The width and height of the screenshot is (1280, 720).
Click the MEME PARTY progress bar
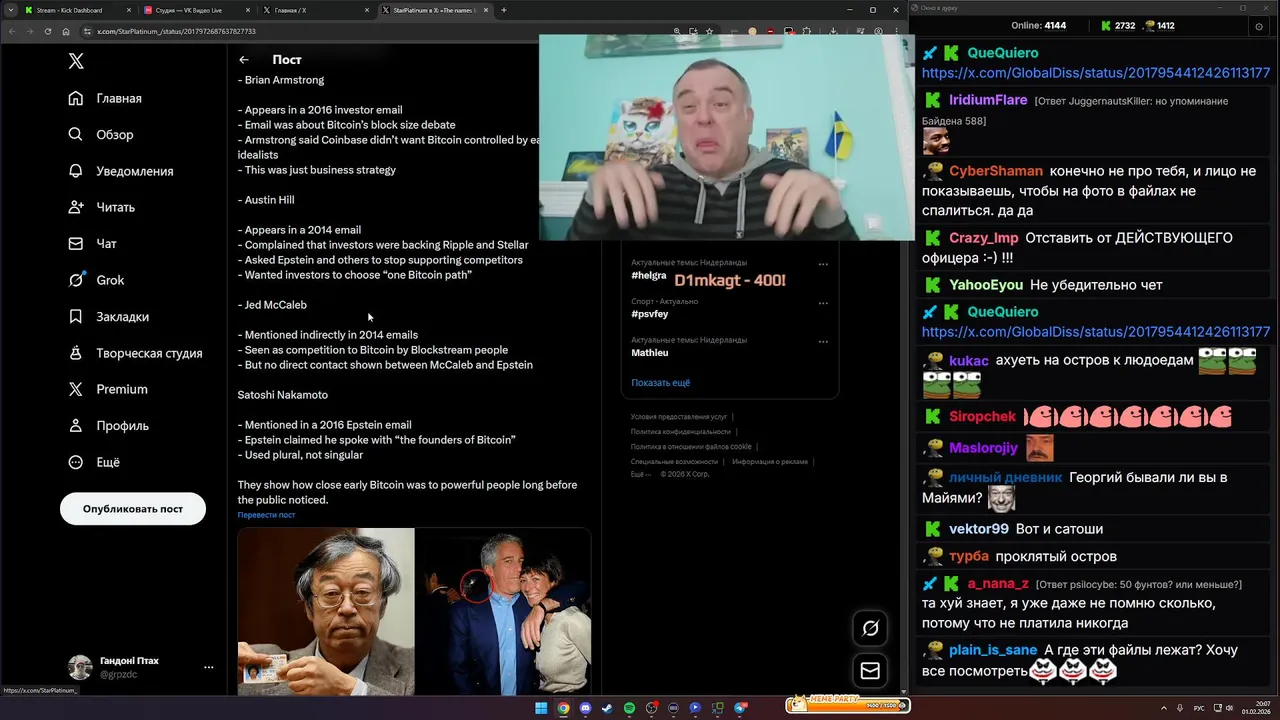pos(848,705)
